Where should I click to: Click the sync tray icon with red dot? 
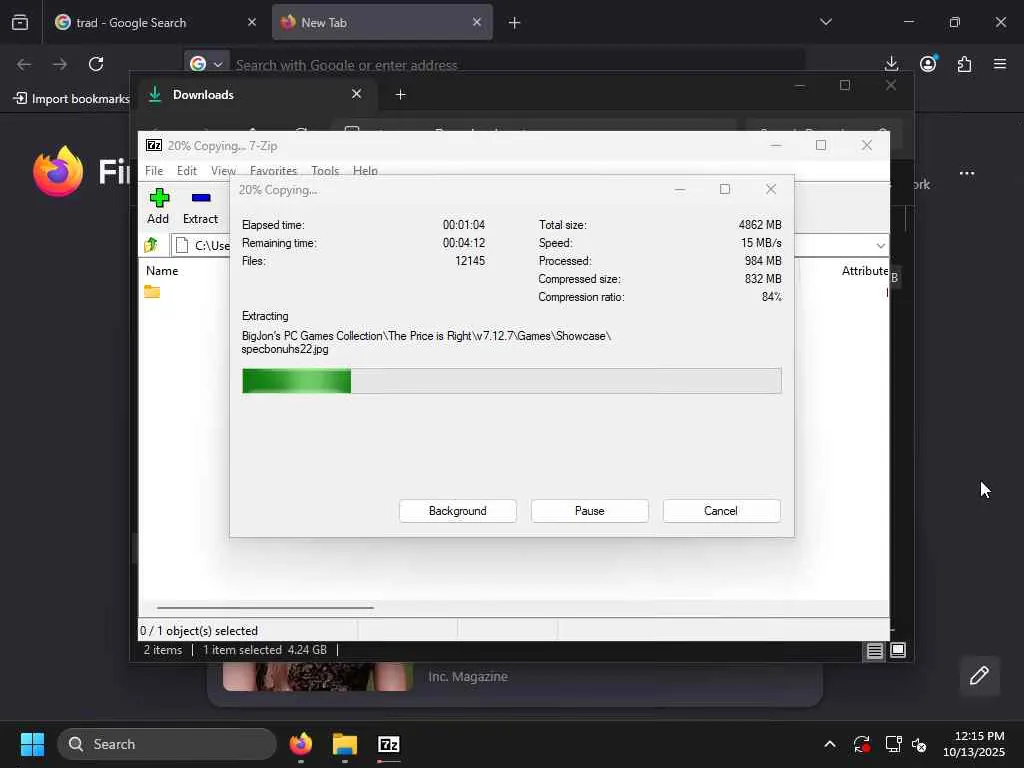[x=861, y=744]
